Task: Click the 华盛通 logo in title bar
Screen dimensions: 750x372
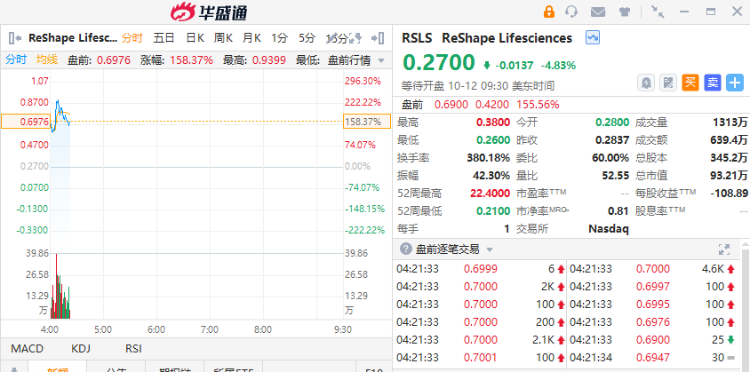Action: click(209, 12)
